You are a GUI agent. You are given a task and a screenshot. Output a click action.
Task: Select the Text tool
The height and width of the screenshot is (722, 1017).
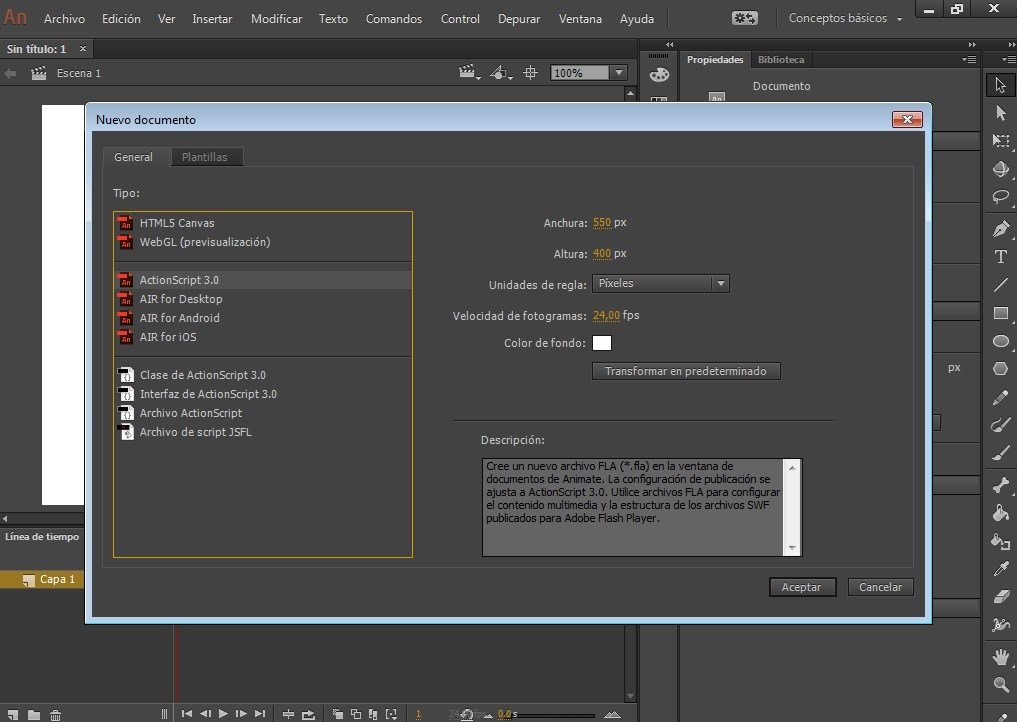[x=1000, y=256]
